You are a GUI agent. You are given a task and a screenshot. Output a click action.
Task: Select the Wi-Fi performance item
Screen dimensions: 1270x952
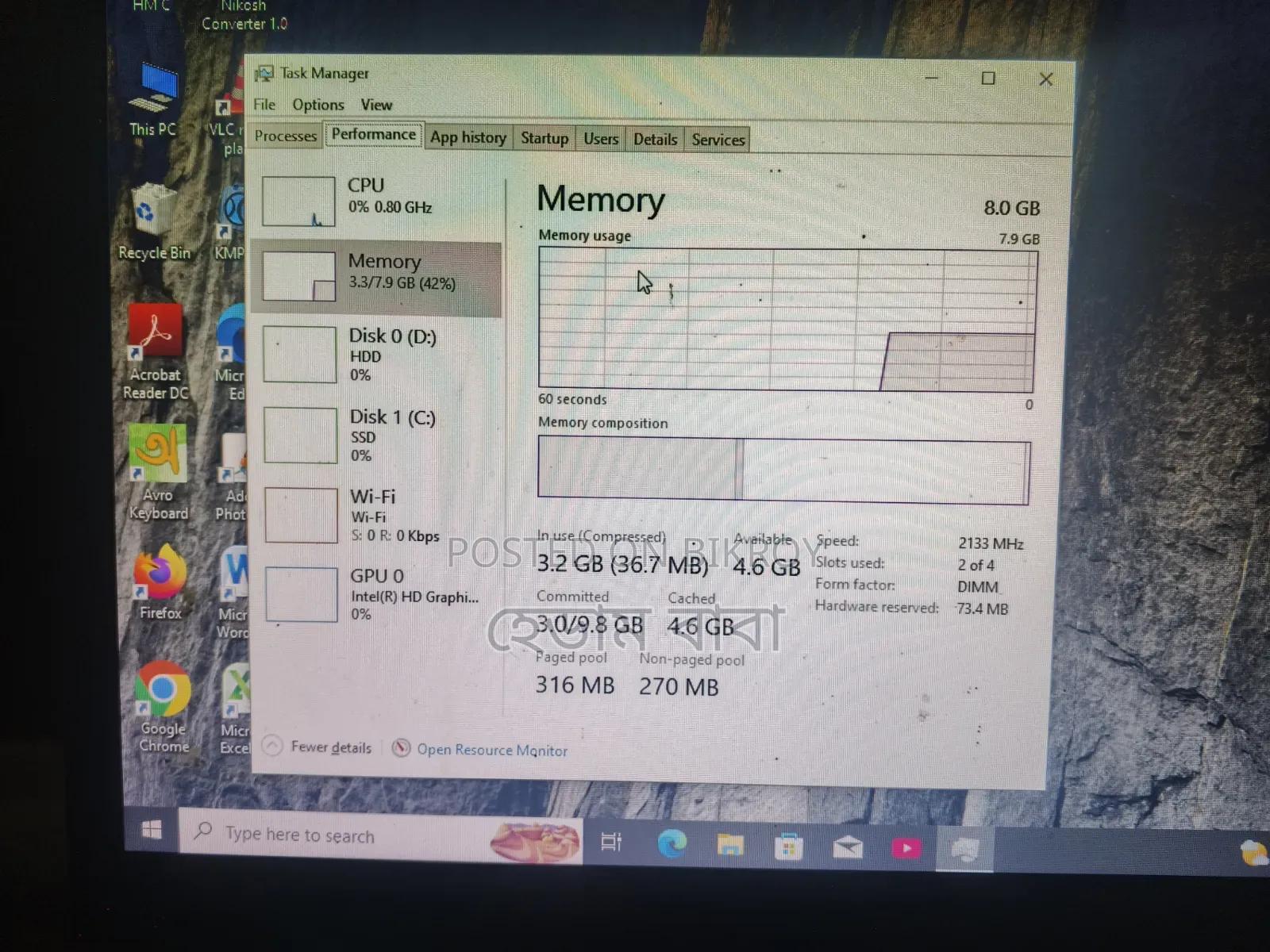tap(379, 516)
